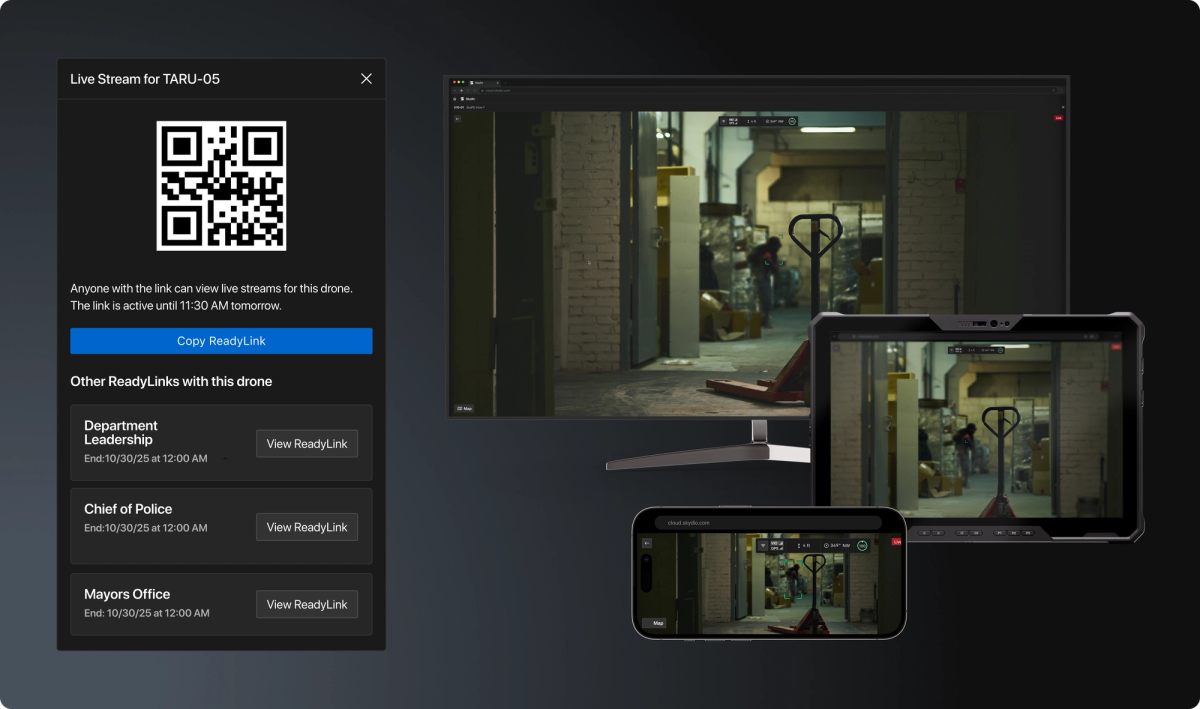Click the home icon in the browser toolbar

tap(474, 90)
